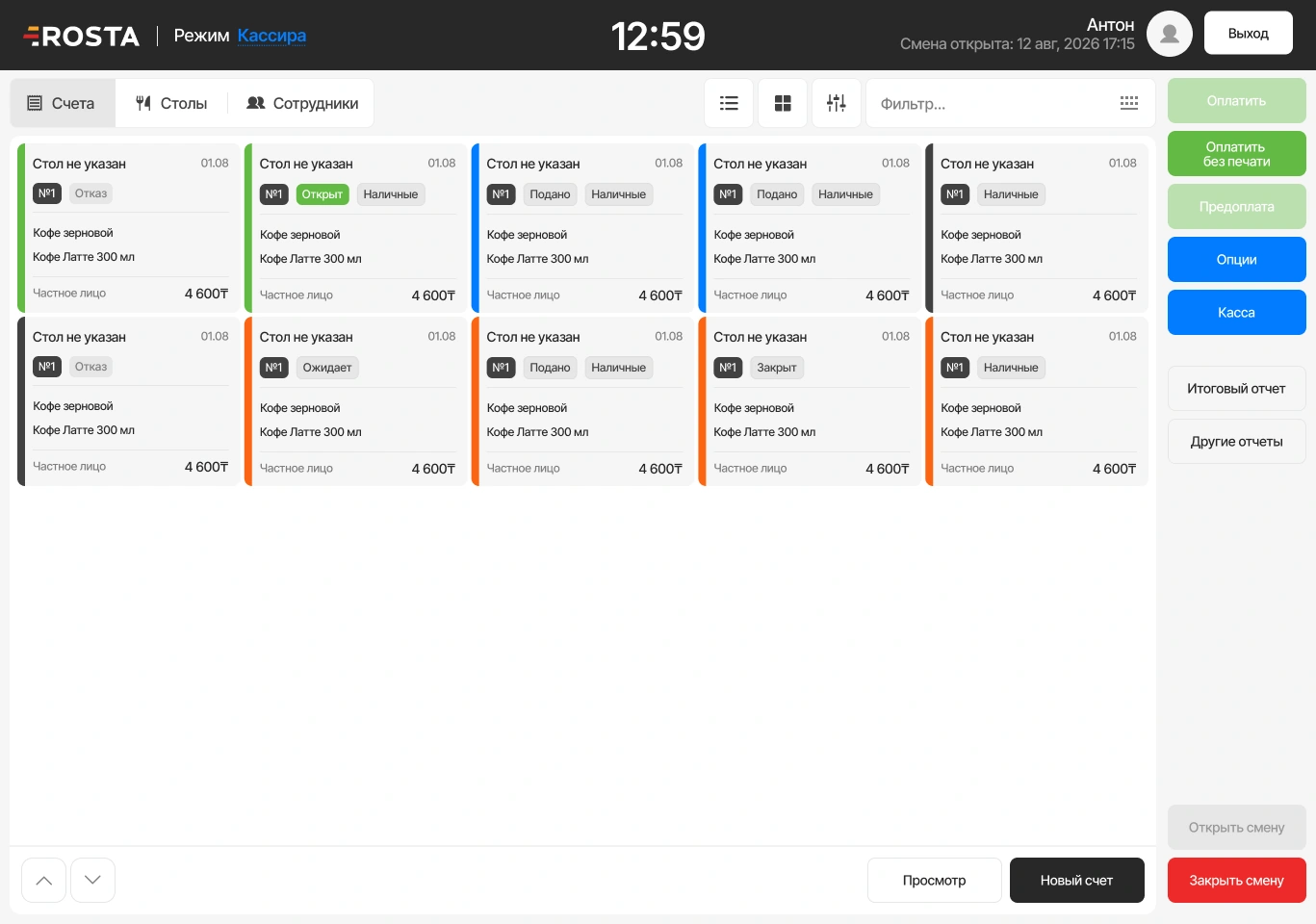Open filter settings sliders icon
This screenshot has width=1316, height=924.
(x=837, y=103)
